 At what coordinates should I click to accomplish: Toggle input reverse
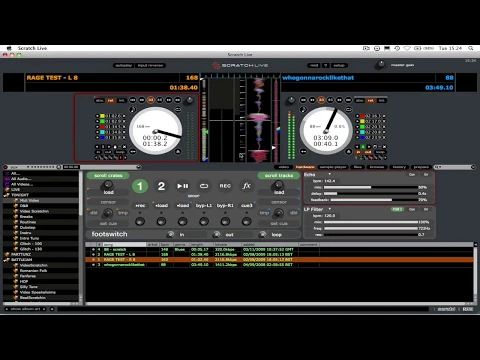point(150,65)
